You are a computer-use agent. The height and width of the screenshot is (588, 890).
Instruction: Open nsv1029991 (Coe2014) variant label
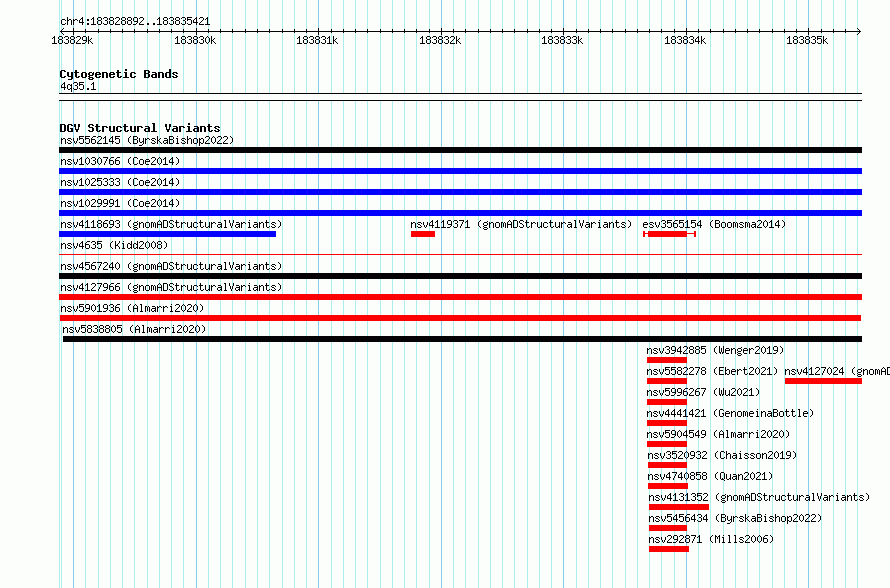120,203
